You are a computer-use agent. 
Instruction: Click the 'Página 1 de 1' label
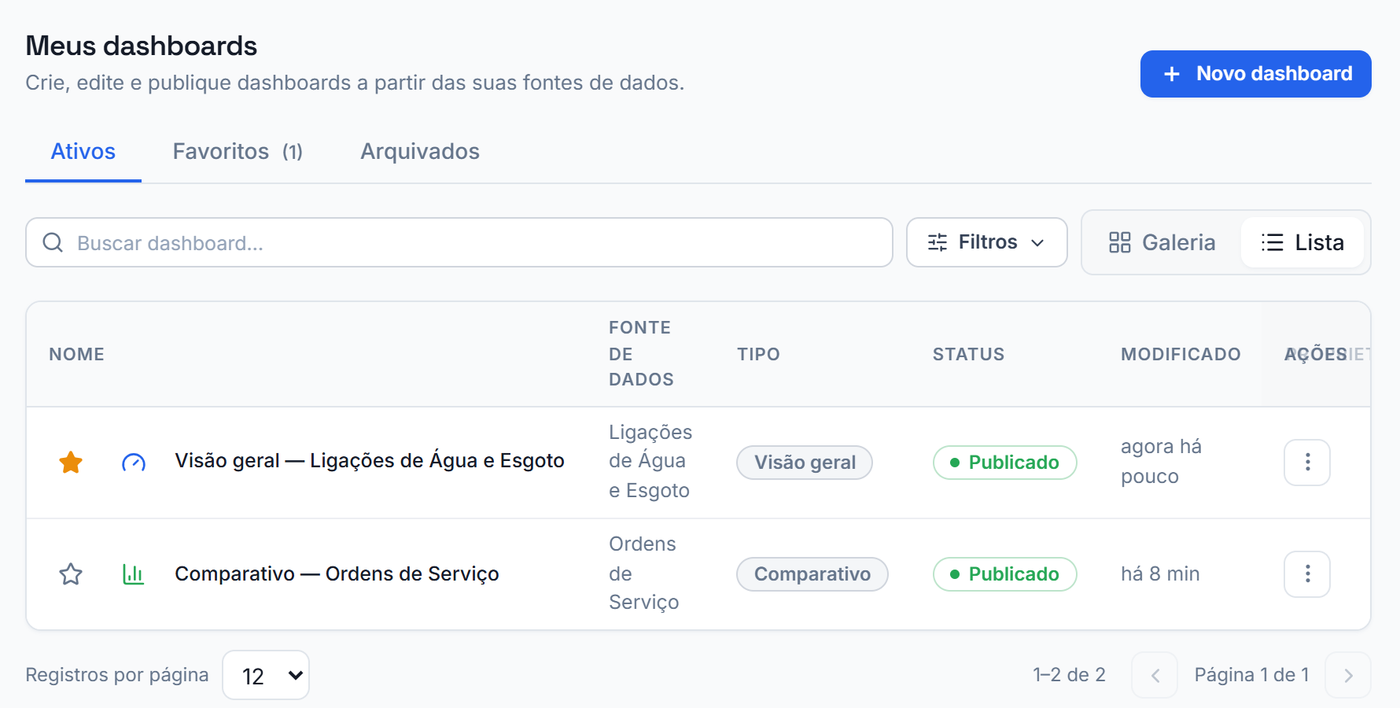coord(1252,675)
